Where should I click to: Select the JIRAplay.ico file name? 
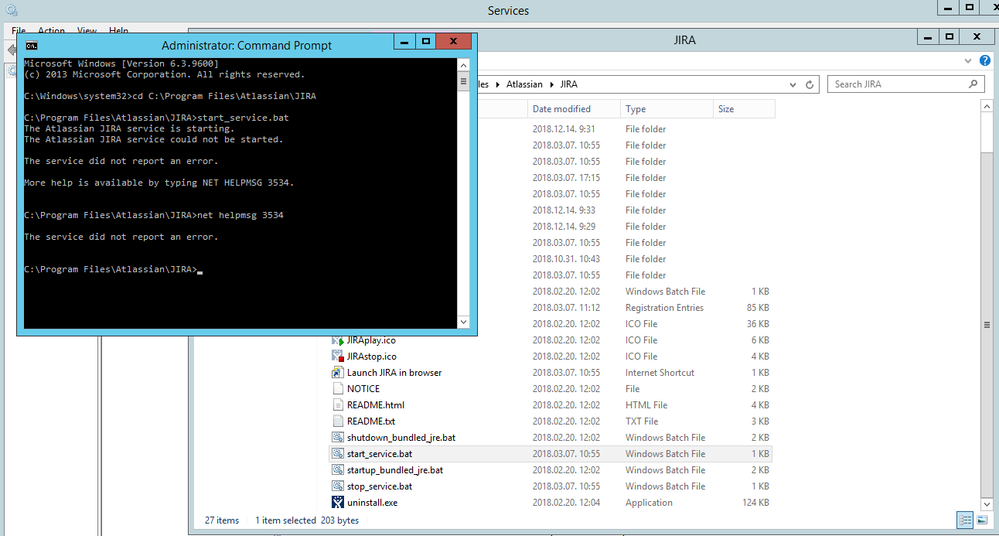pos(371,340)
